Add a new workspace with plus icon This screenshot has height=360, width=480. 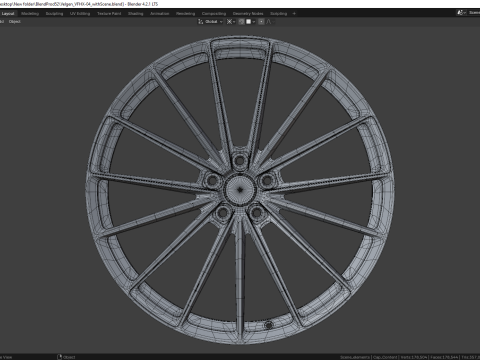pyautogui.click(x=294, y=14)
